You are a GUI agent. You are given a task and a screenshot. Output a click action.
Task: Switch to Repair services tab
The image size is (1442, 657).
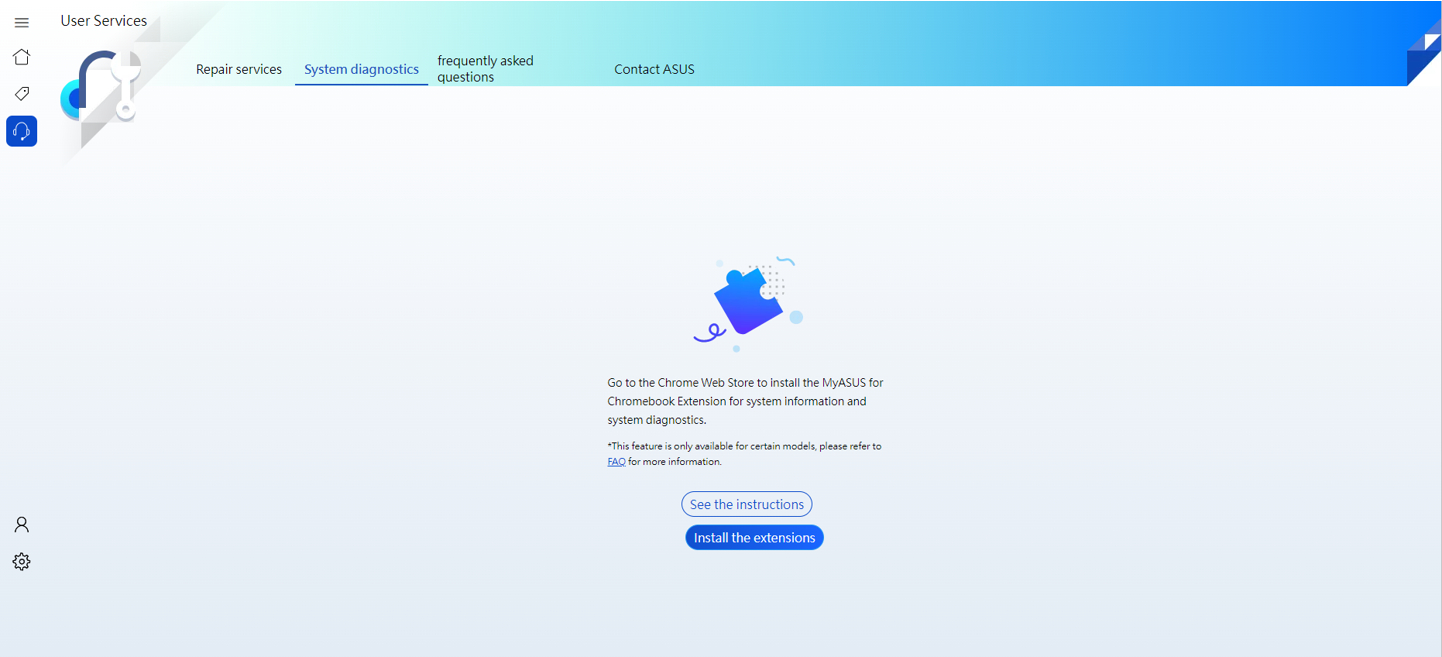click(x=239, y=69)
